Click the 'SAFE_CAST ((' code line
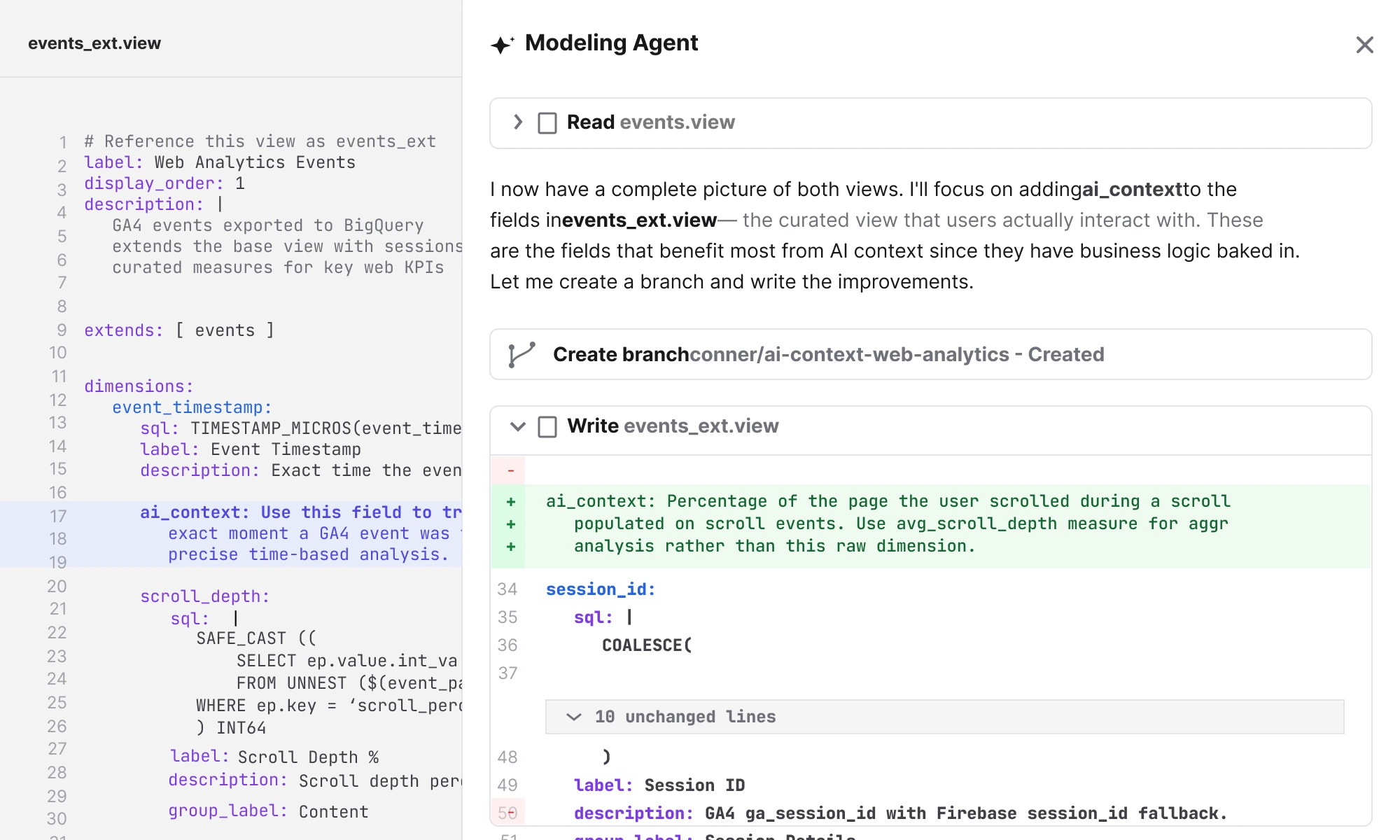This screenshot has width=1400, height=840. (x=256, y=638)
